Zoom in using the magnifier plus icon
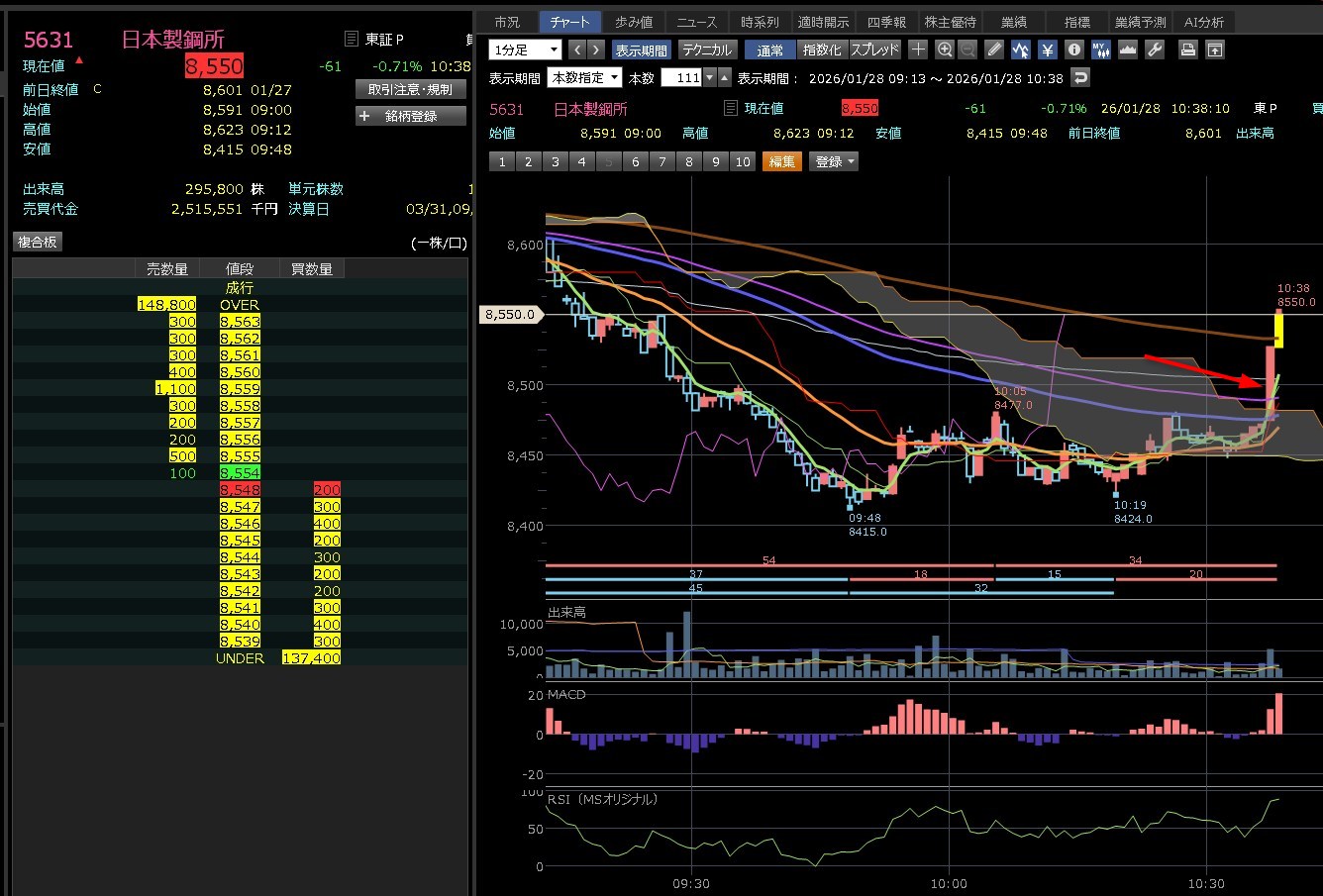Screen dimensions: 1323x896 tap(945, 50)
